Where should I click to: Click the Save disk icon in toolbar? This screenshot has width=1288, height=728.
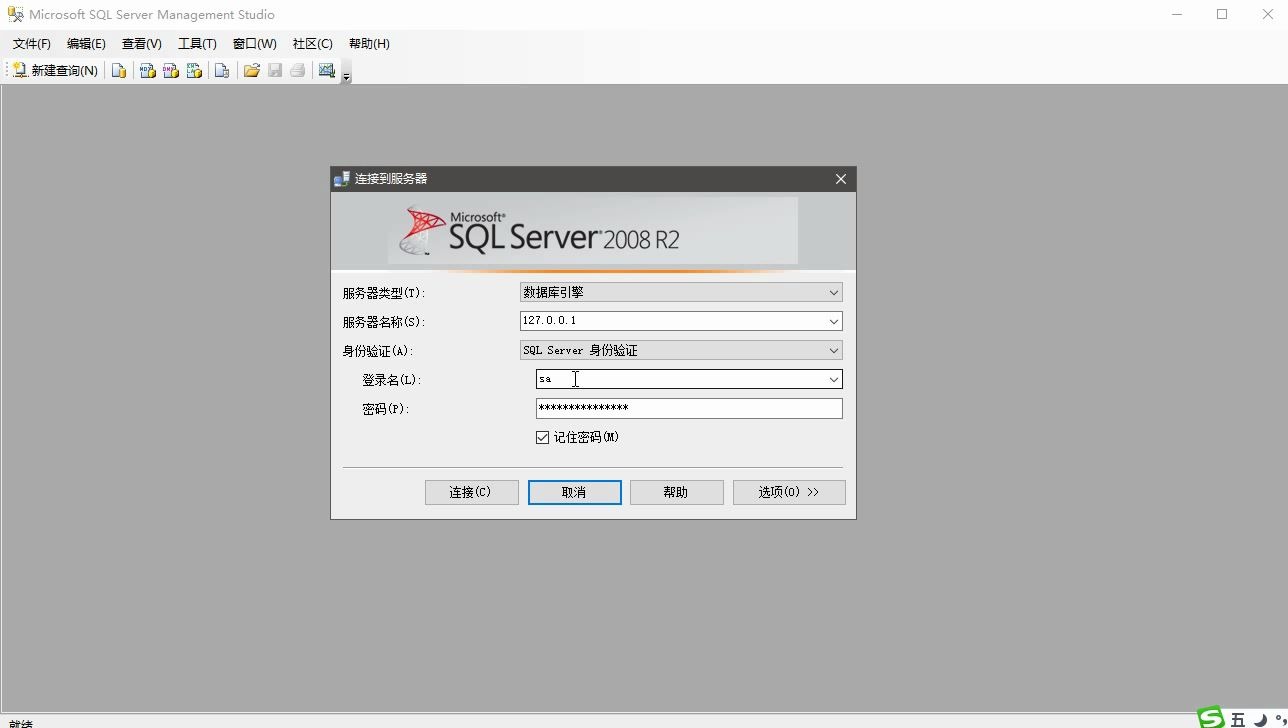click(274, 70)
